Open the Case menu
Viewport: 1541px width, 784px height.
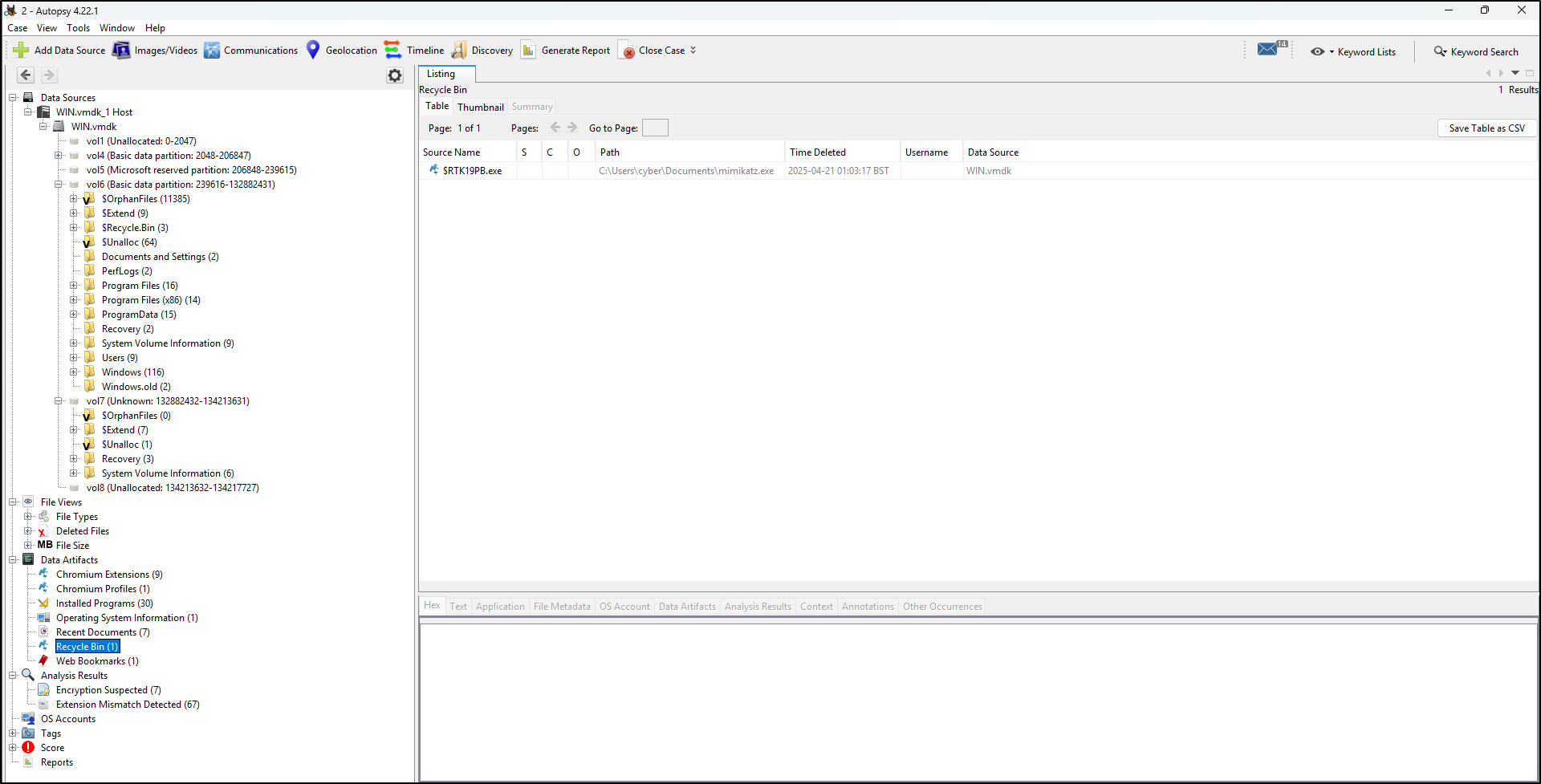pos(18,28)
